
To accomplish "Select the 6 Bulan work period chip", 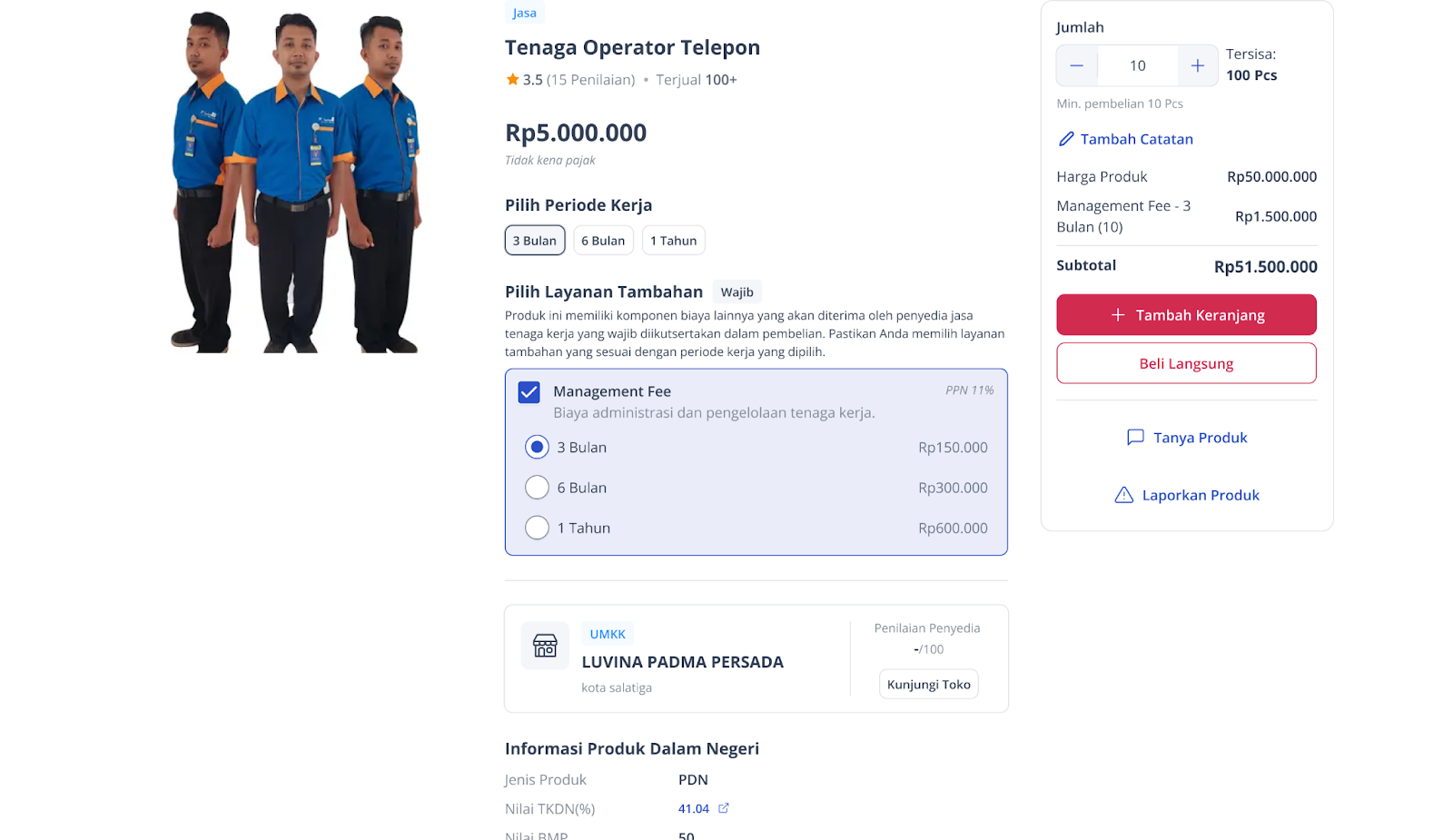I will (x=603, y=241).
